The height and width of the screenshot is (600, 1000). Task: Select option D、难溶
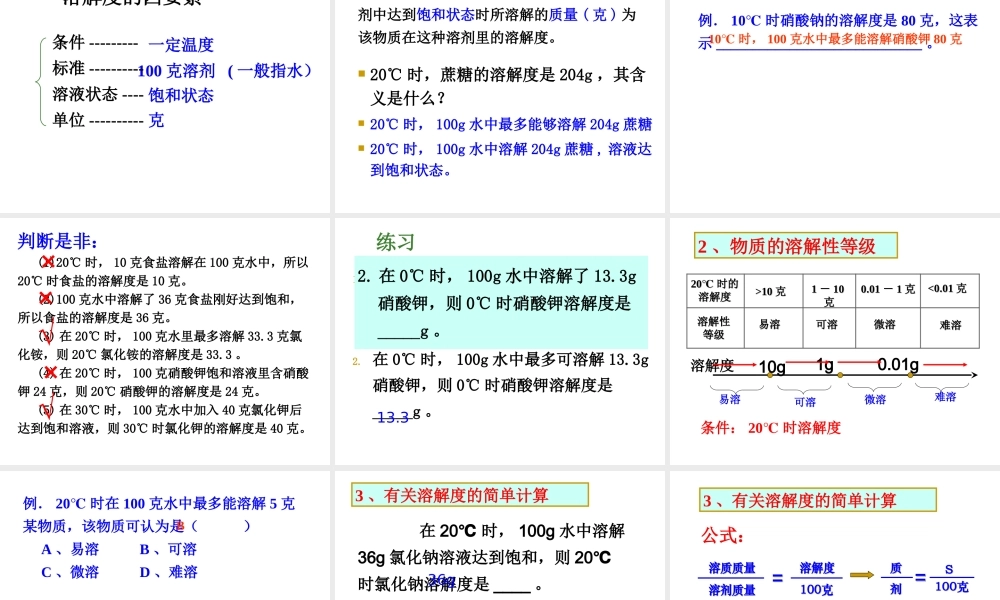(x=168, y=573)
